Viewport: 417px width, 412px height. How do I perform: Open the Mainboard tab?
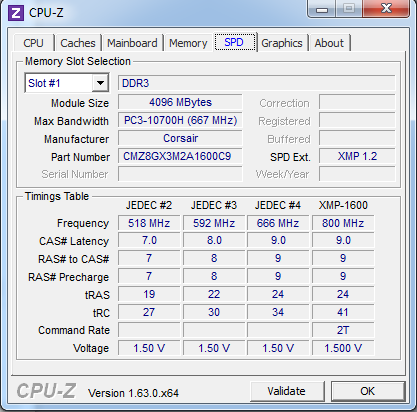[x=132, y=43]
